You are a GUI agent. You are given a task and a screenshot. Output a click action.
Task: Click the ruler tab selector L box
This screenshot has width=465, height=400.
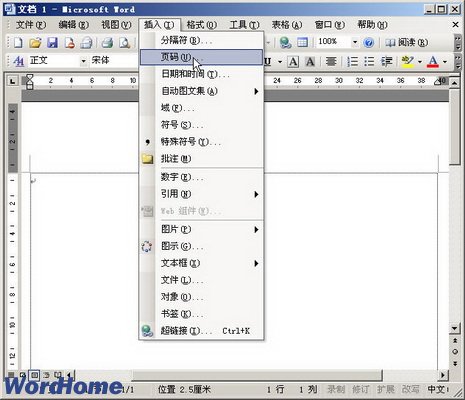(13, 81)
